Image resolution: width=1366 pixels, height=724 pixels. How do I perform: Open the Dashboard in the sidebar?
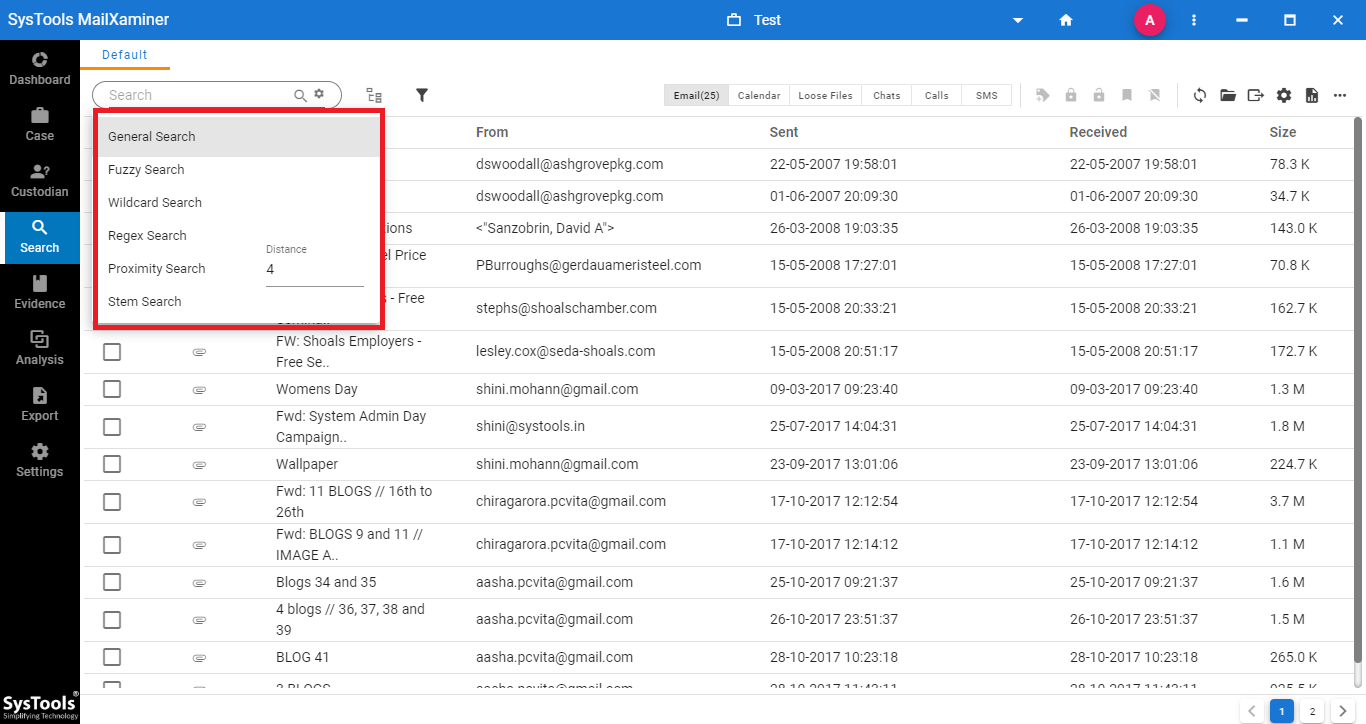[x=40, y=68]
